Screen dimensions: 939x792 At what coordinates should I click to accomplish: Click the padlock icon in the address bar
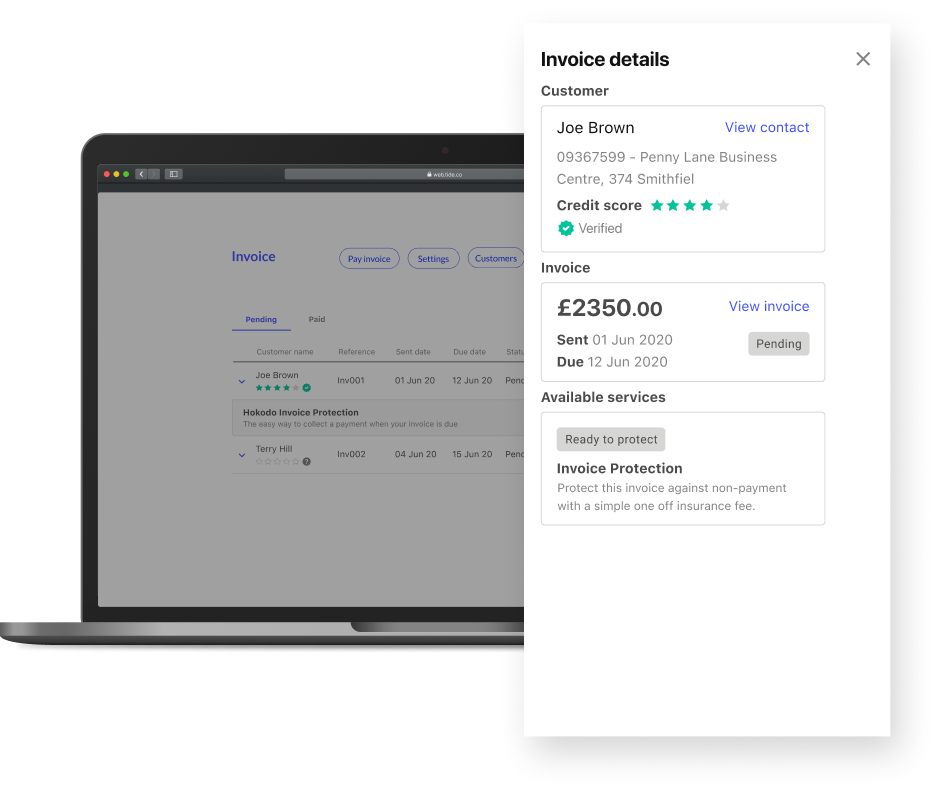click(429, 173)
